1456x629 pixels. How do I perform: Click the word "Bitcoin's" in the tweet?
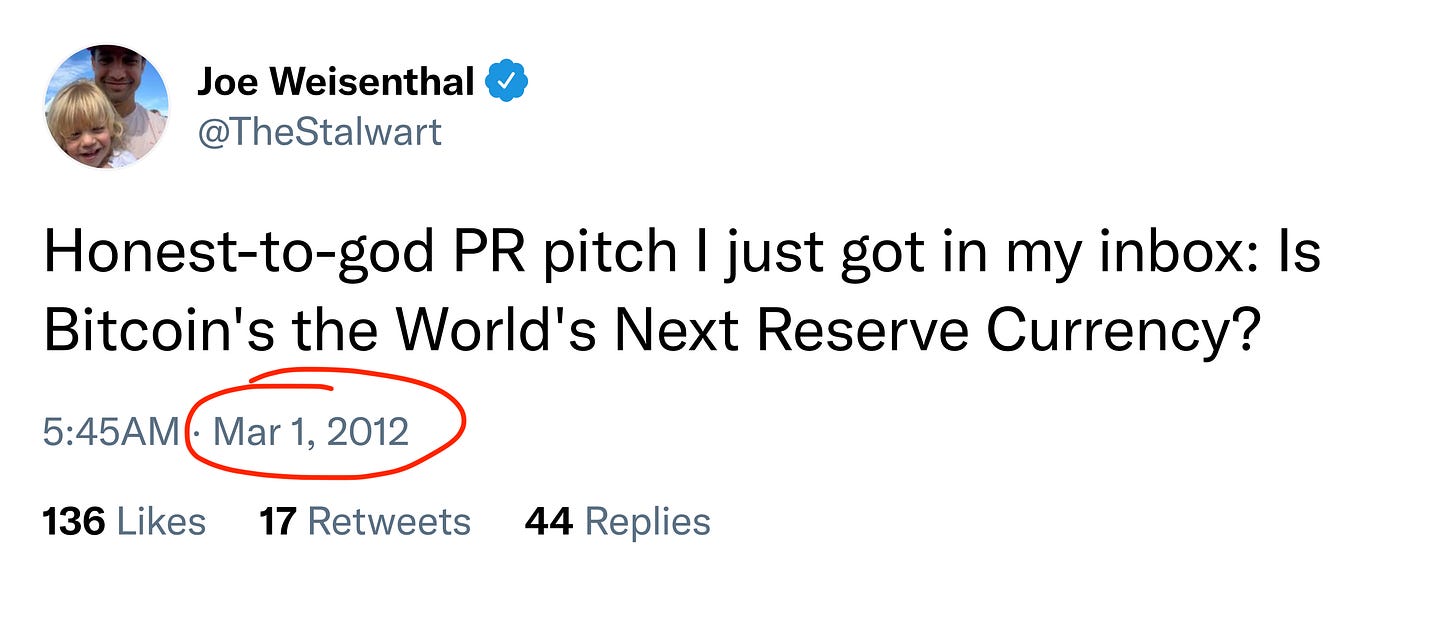(x=158, y=331)
